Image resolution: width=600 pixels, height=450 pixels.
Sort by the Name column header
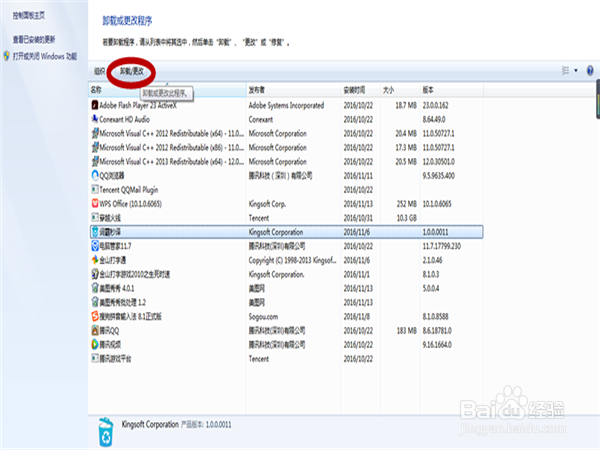click(x=167, y=90)
